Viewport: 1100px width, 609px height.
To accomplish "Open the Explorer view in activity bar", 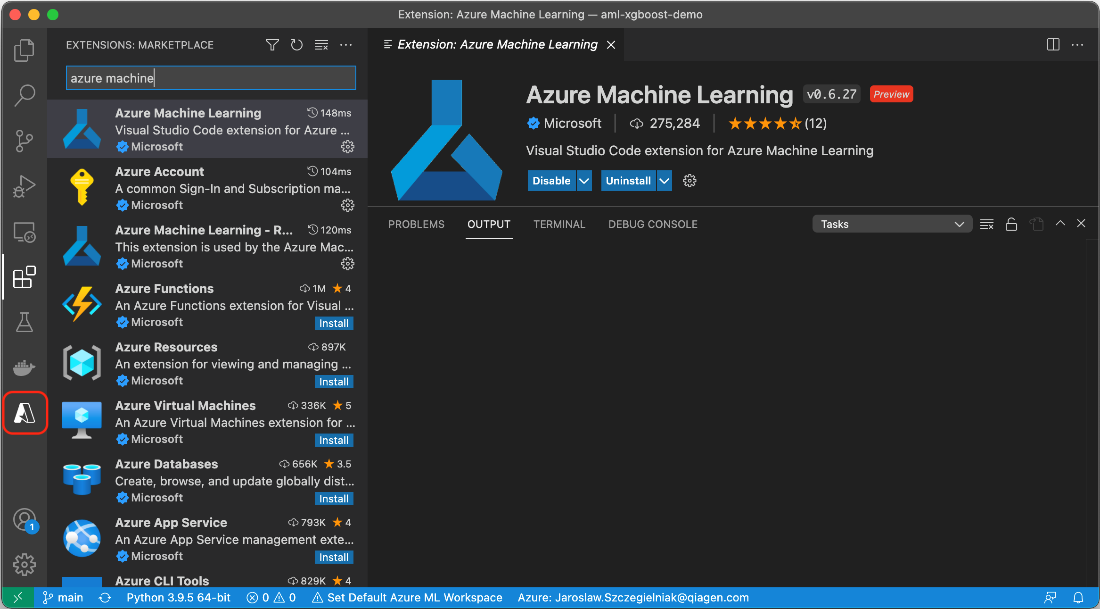I will point(25,51).
